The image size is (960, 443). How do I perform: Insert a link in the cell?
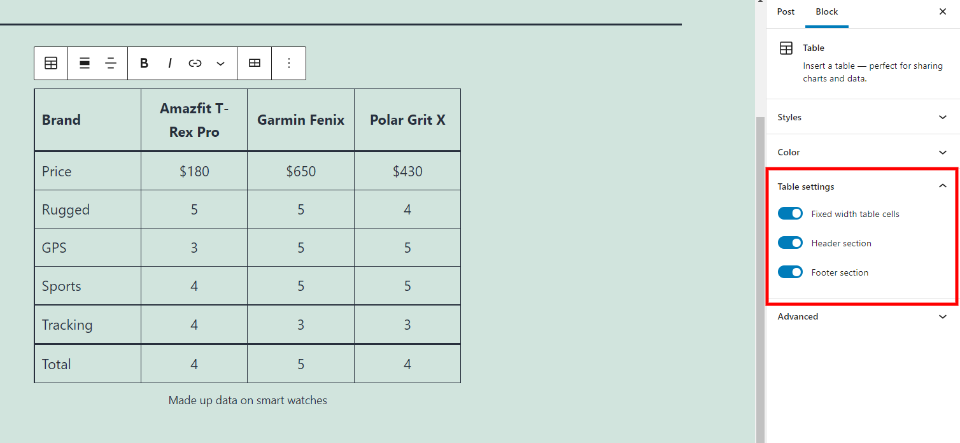point(195,63)
